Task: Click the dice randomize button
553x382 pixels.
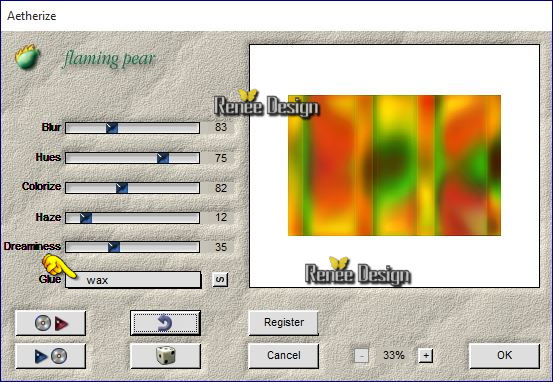Action: (165, 356)
